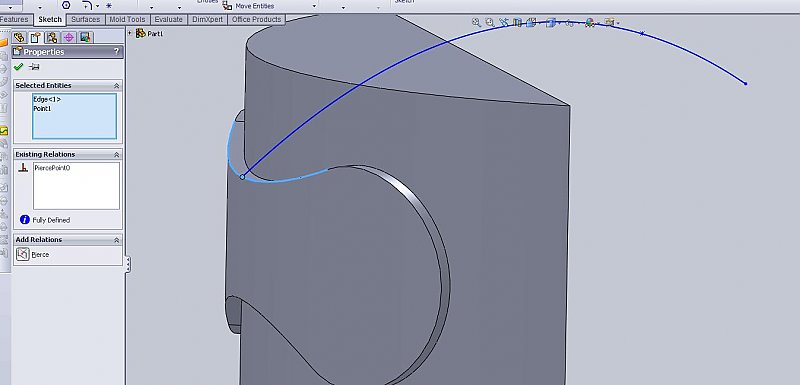Open the View Orientation icon

tap(531, 22)
